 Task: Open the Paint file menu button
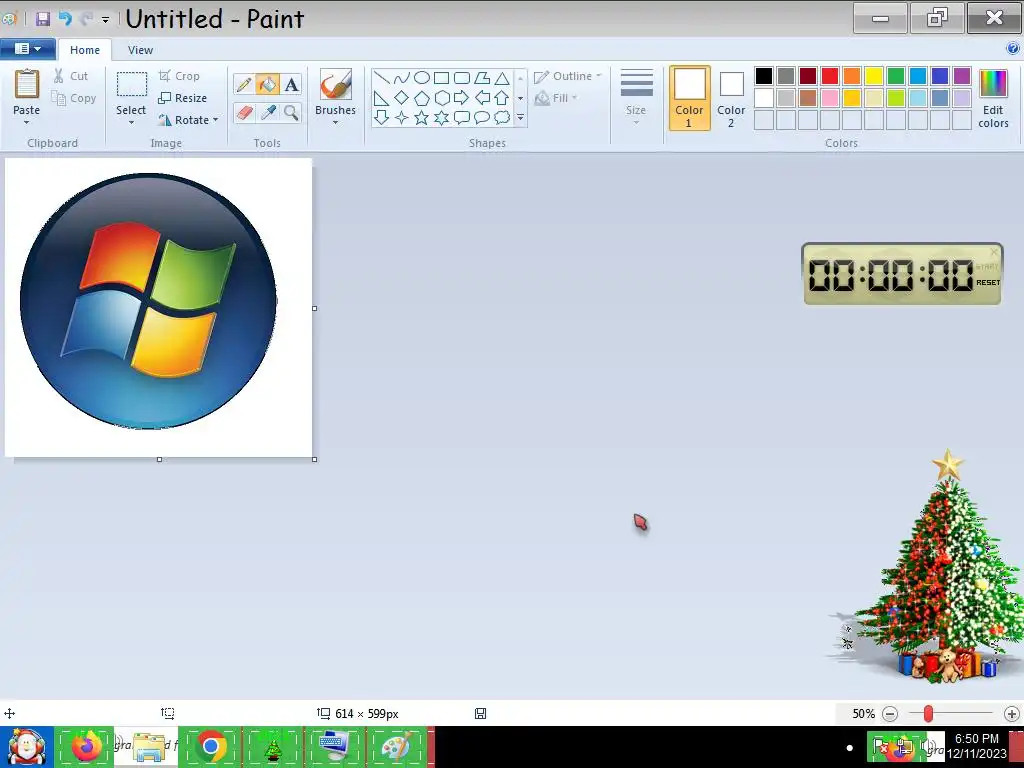[27, 48]
